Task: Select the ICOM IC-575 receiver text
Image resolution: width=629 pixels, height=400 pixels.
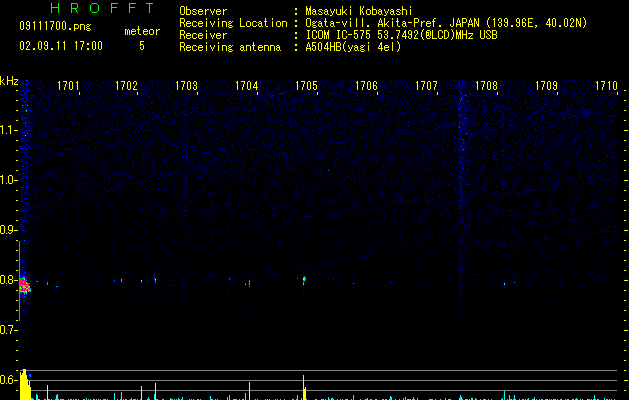Action: (401, 35)
